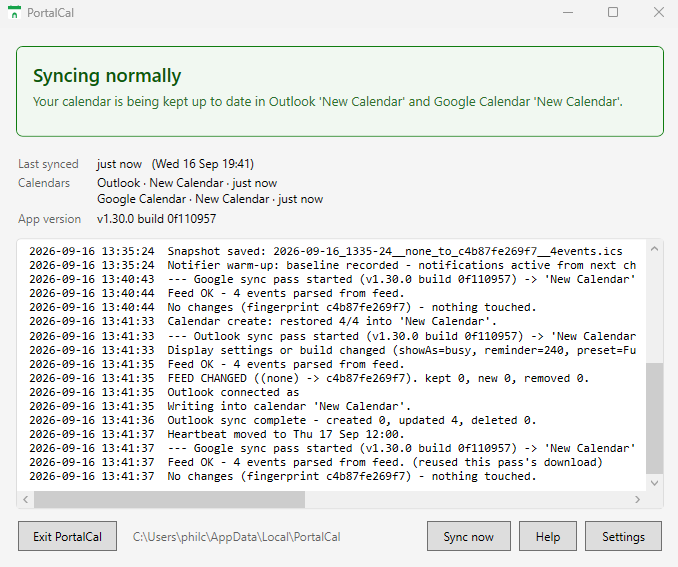Click the PortalCal app icon in title bar
This screenshot has height=567, width=678.
(x=14, y=13)
